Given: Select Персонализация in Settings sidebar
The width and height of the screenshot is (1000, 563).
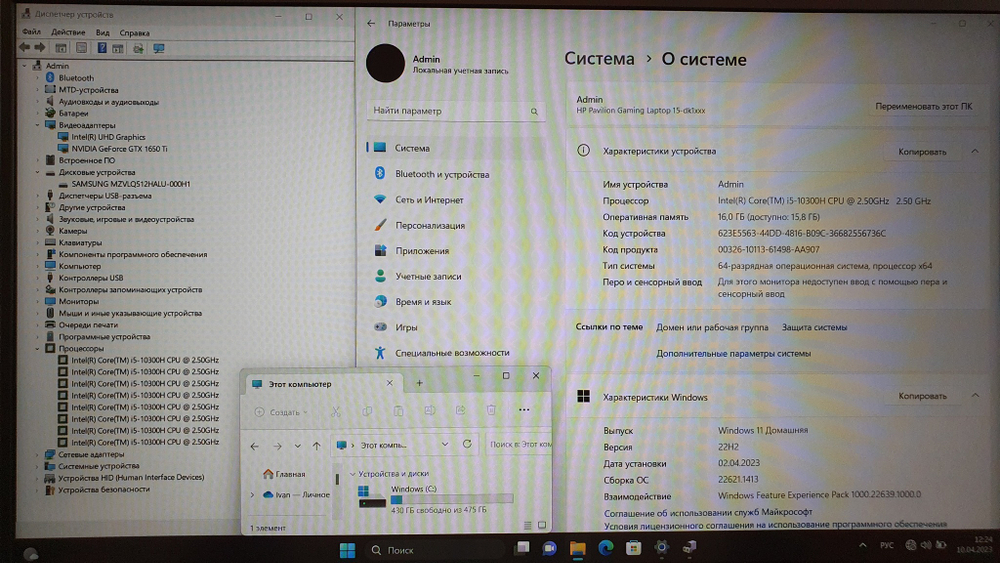Looking at the screenshot, I should coord(429,226).
